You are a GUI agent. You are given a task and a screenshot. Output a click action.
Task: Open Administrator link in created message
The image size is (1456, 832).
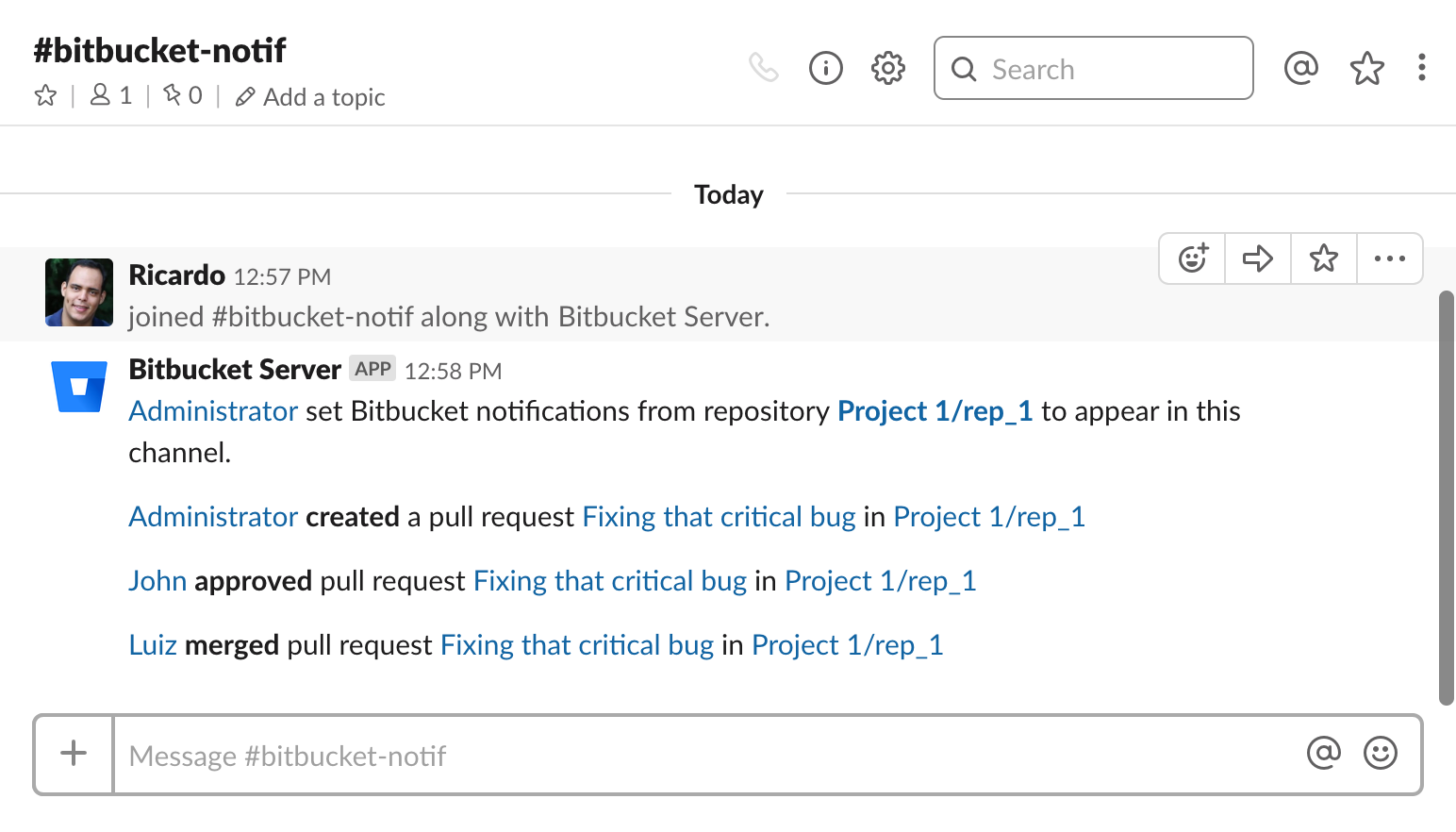tap(214, 517)
